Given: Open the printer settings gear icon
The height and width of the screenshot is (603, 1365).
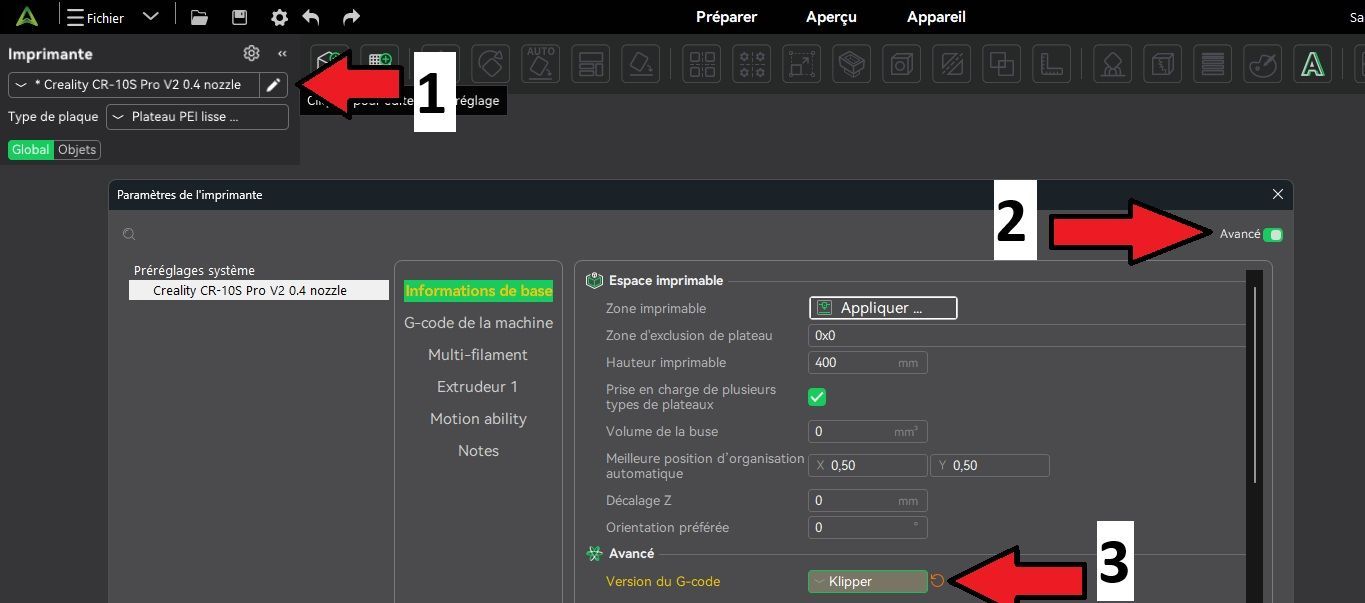Looking at the screenshot, I should click(x=251, y=53).
